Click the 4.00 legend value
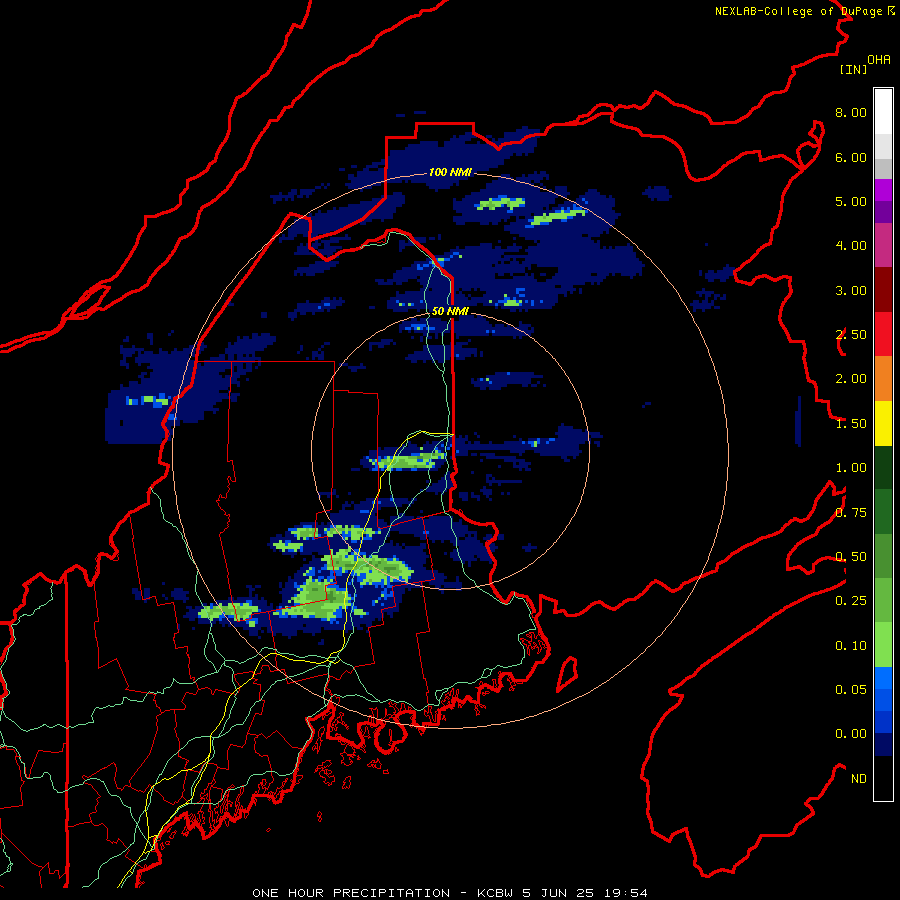 [x=851, y=246]
